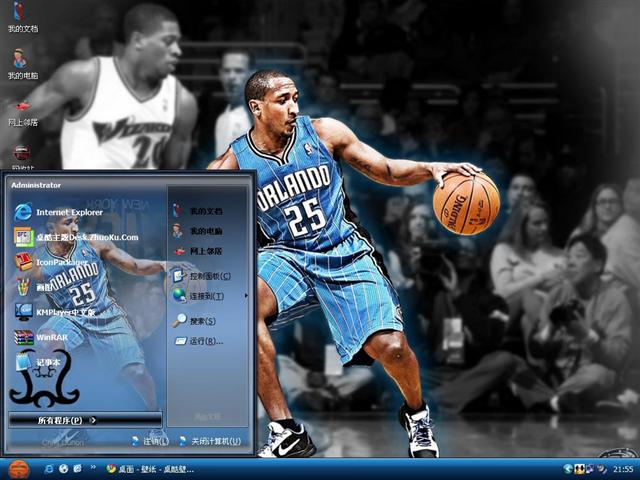The height and width of the screenshot is (480, 640).
Task: Select the 我的文档 desktop icon
Action: [22, 17]
